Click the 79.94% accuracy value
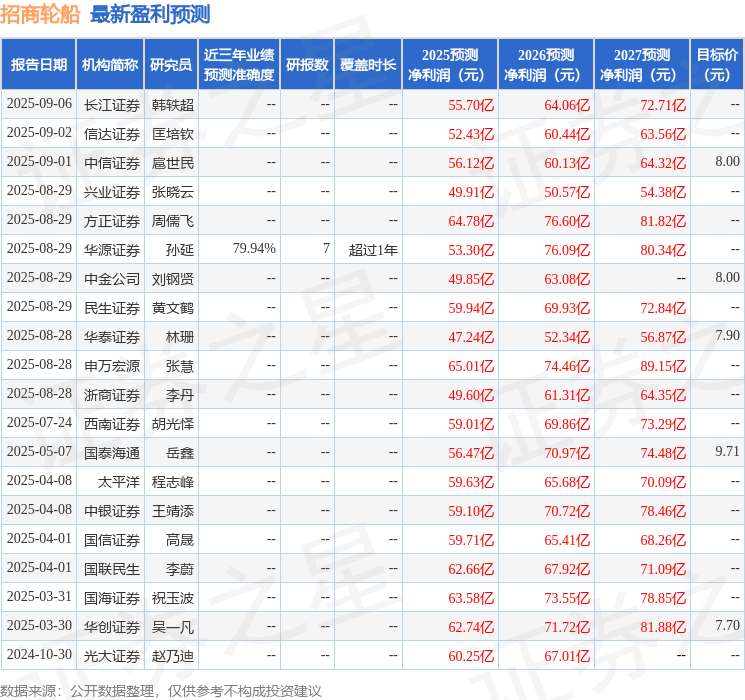The width and height of the screenshot is (745, 700). tap(254, 249)
